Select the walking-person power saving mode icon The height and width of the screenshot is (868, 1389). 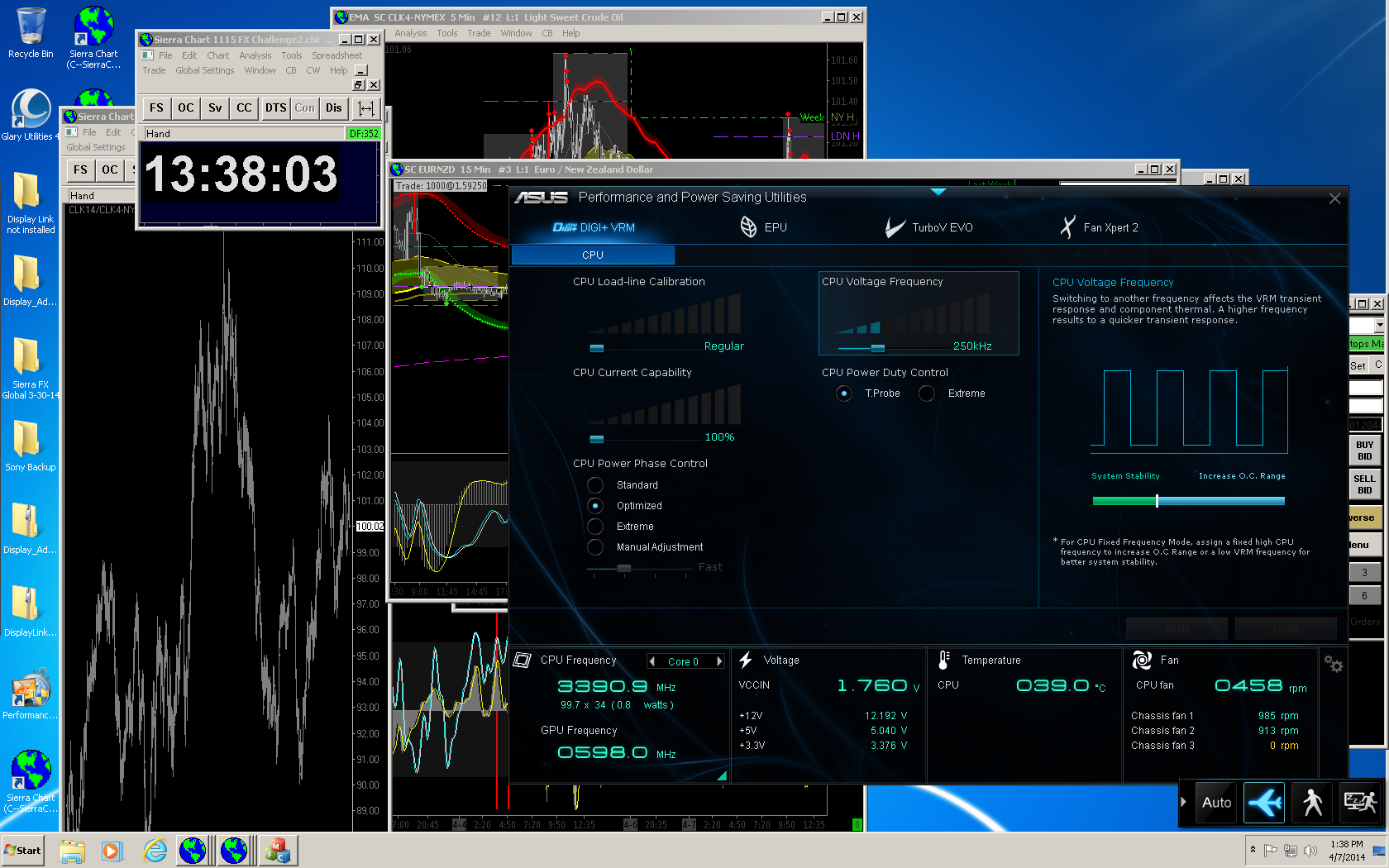point(1312,802)
